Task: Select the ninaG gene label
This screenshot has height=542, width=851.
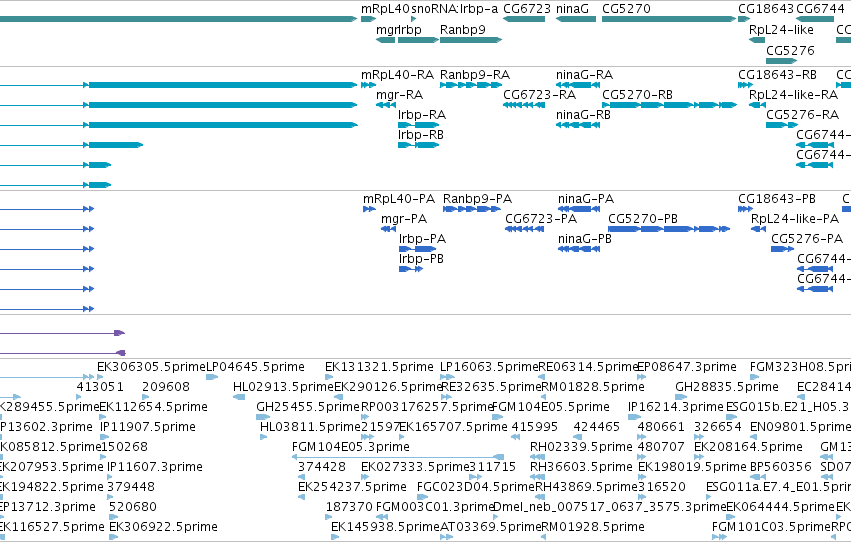Action: [572, 9]
